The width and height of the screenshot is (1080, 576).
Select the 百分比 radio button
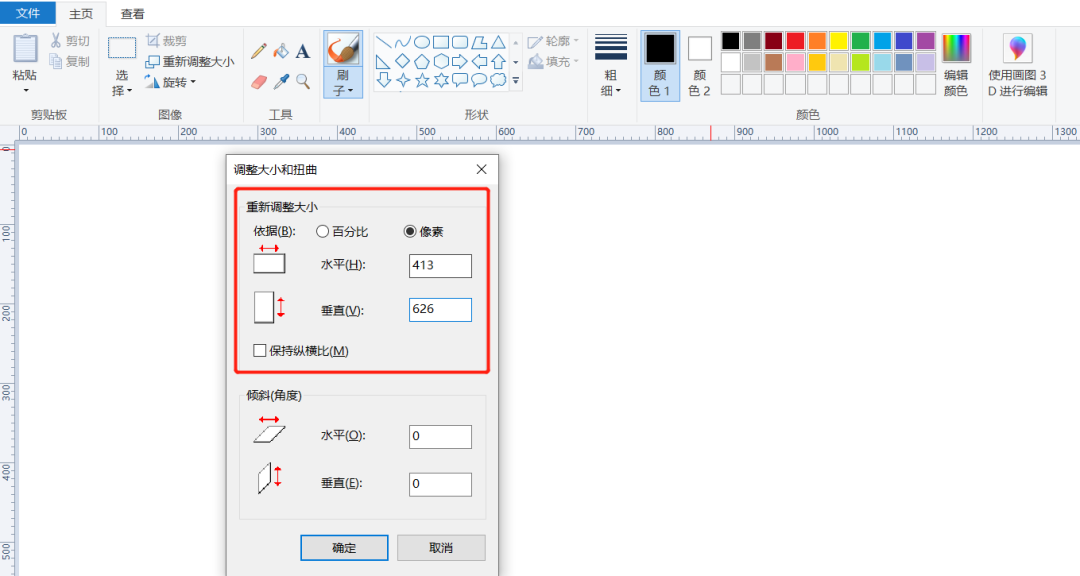(321, 231)
